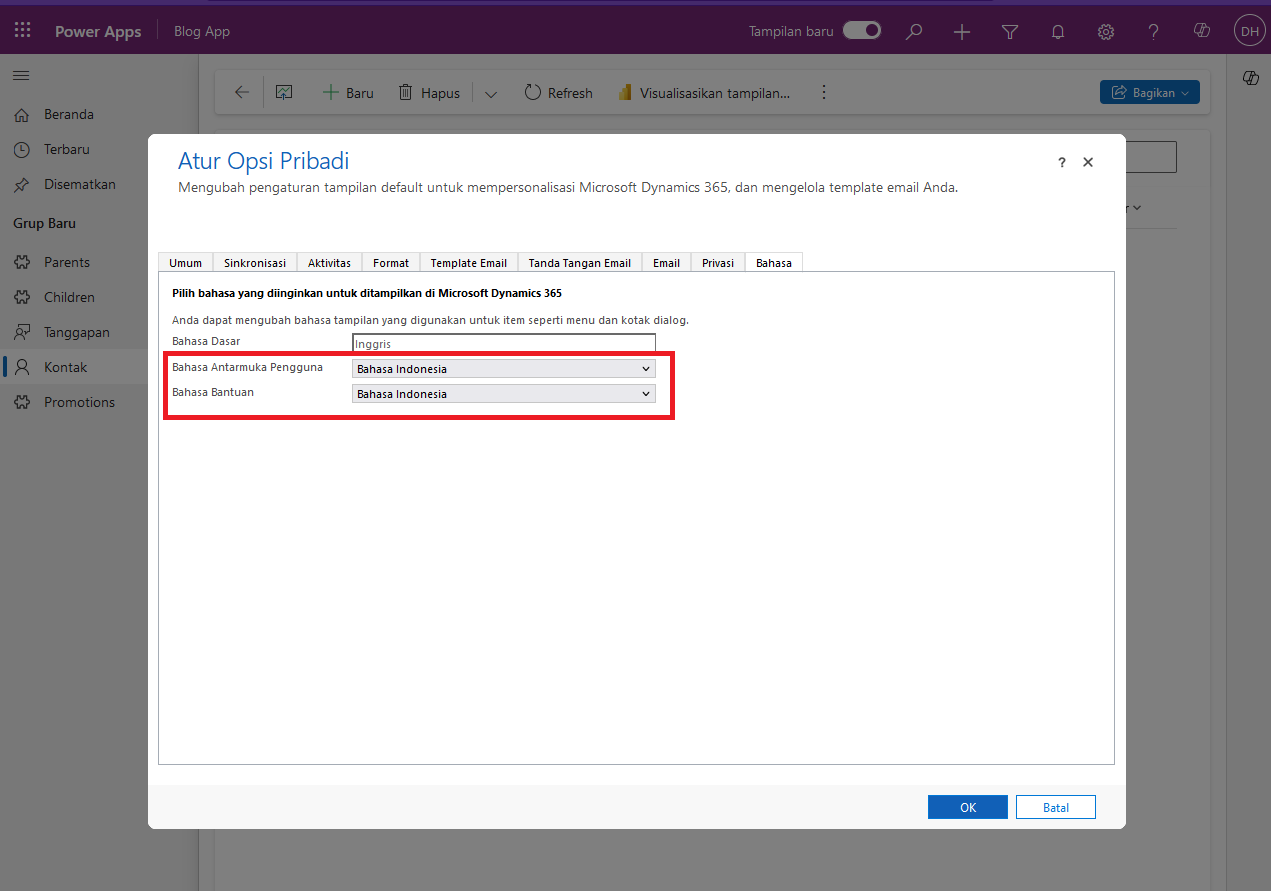Expand the Hapus split-button chevron
The width and height of the screenshot is (1271, 891).
[x=491, y=93]
